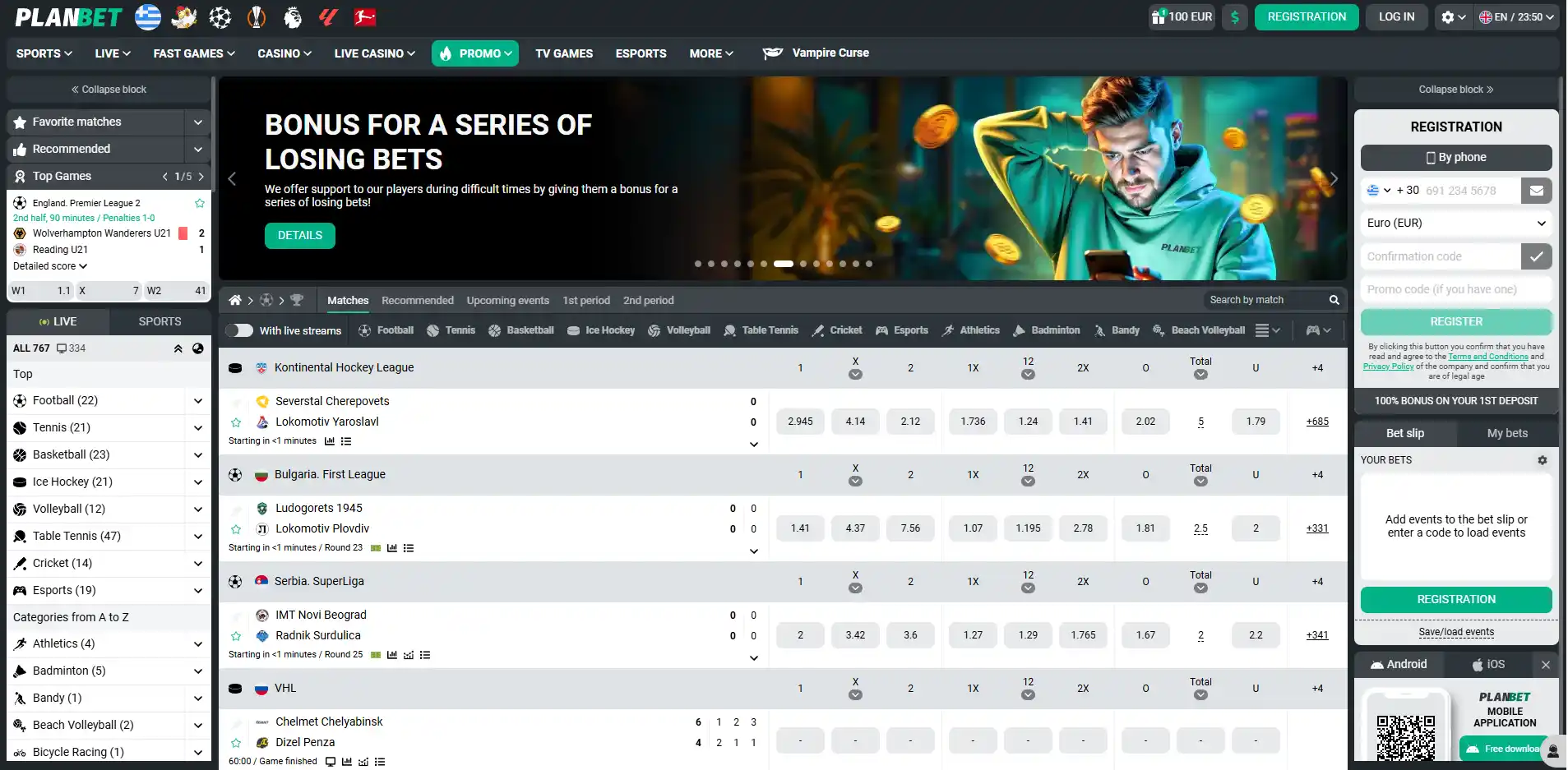This screenshot has height=770, width=1568.
Task: Select the first banner carousel dot
Action: click(698, 264)
